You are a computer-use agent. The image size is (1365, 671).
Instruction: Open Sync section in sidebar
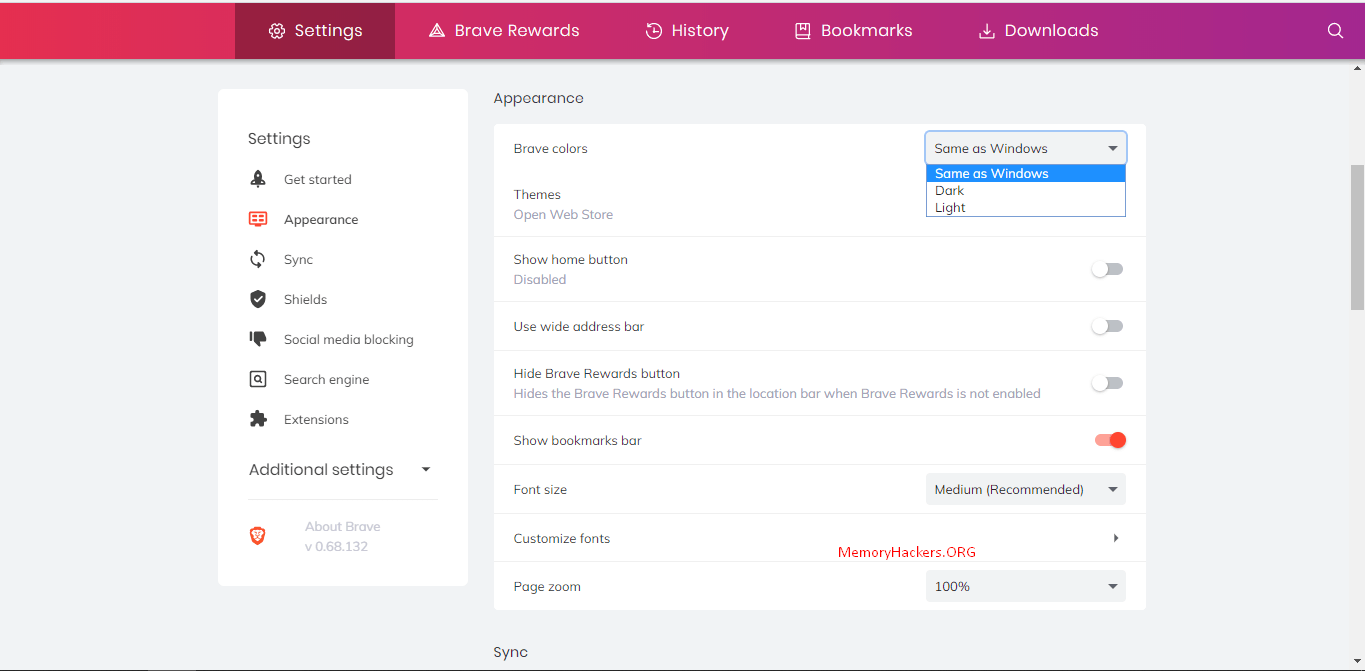(298, 260)
